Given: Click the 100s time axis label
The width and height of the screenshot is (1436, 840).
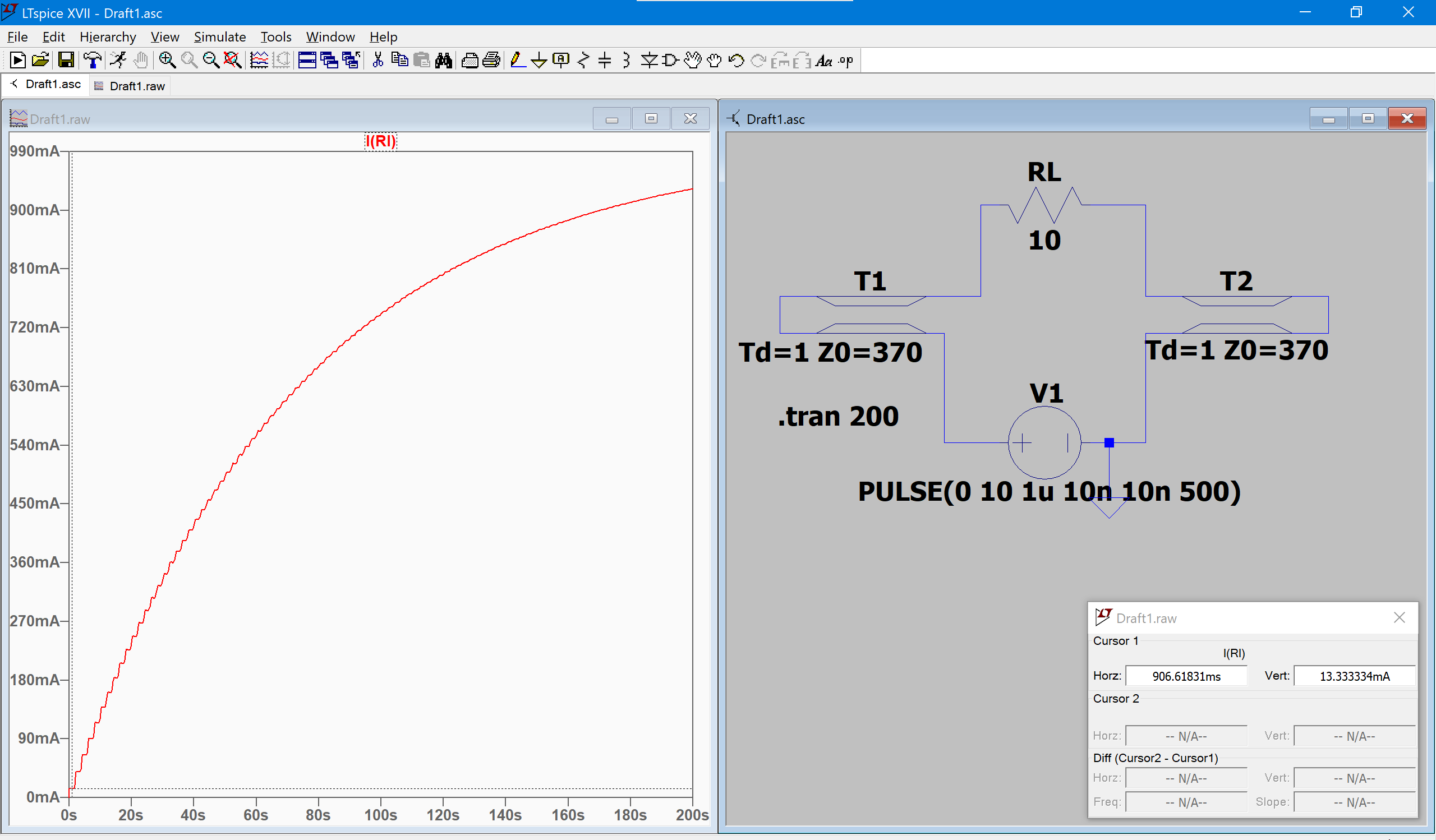Looking at the screenshot, I should pyautogui.click(x=381, y=815).
